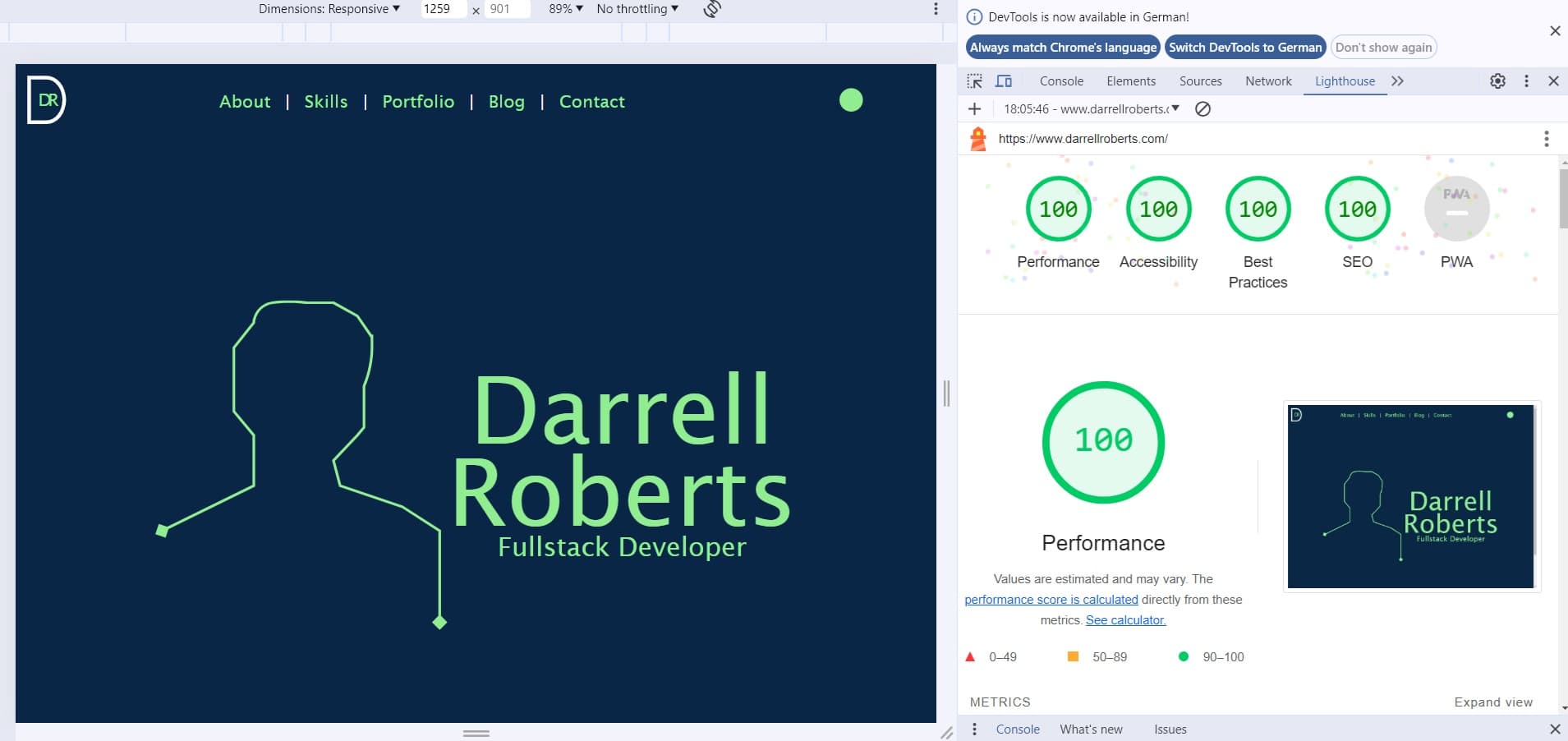This screenshot has width=1568, height=741.
Task: Click the viewport bottom resize handle
Action: click(476, 733)
